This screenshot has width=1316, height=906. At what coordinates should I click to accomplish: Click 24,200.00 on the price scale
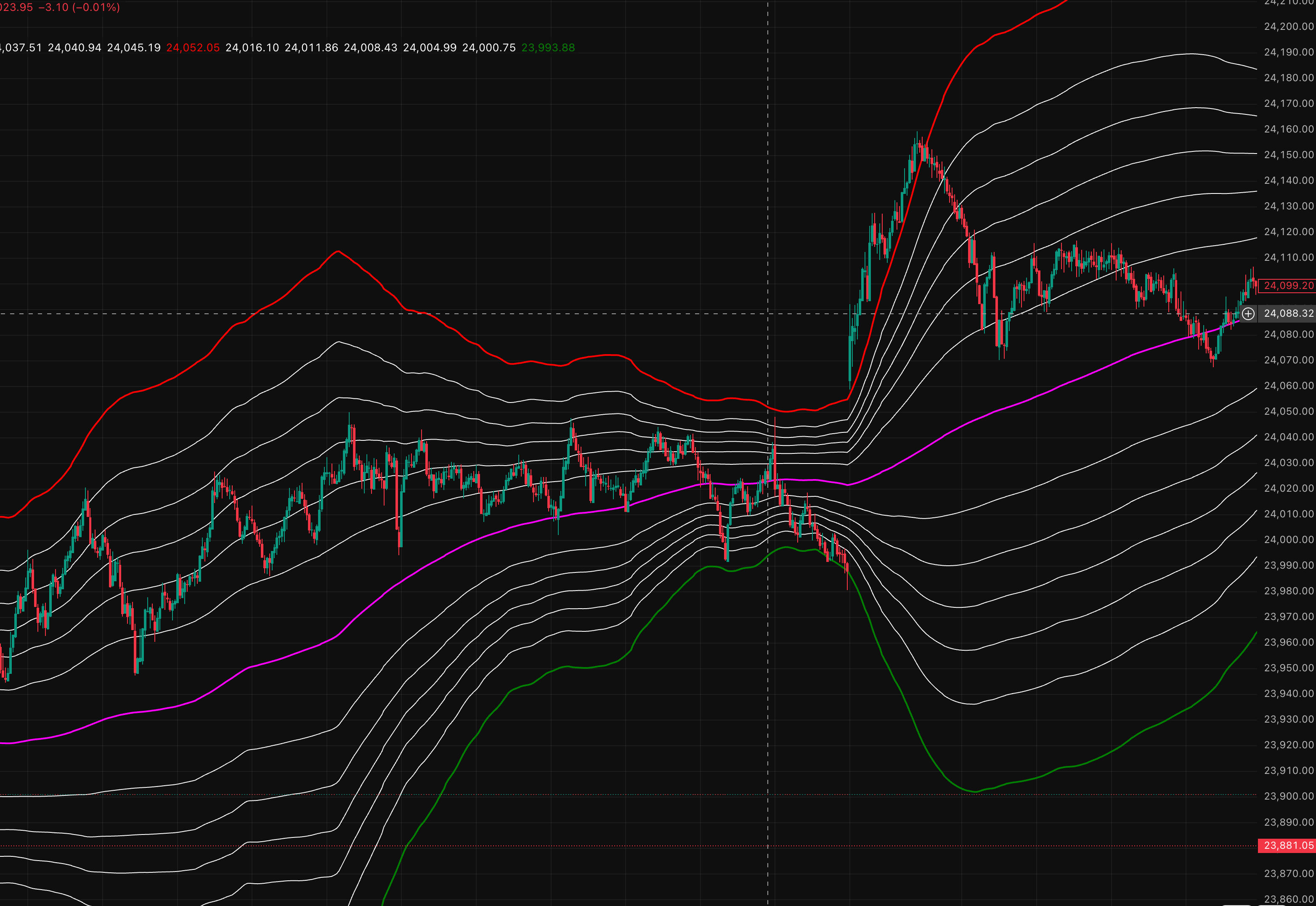[1289, 26]
